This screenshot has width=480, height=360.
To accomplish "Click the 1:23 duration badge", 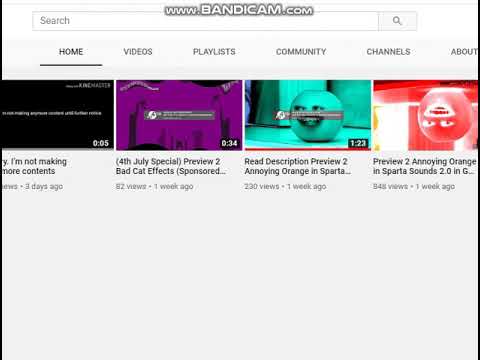I will pyautogui.click(x=358, y=143).
